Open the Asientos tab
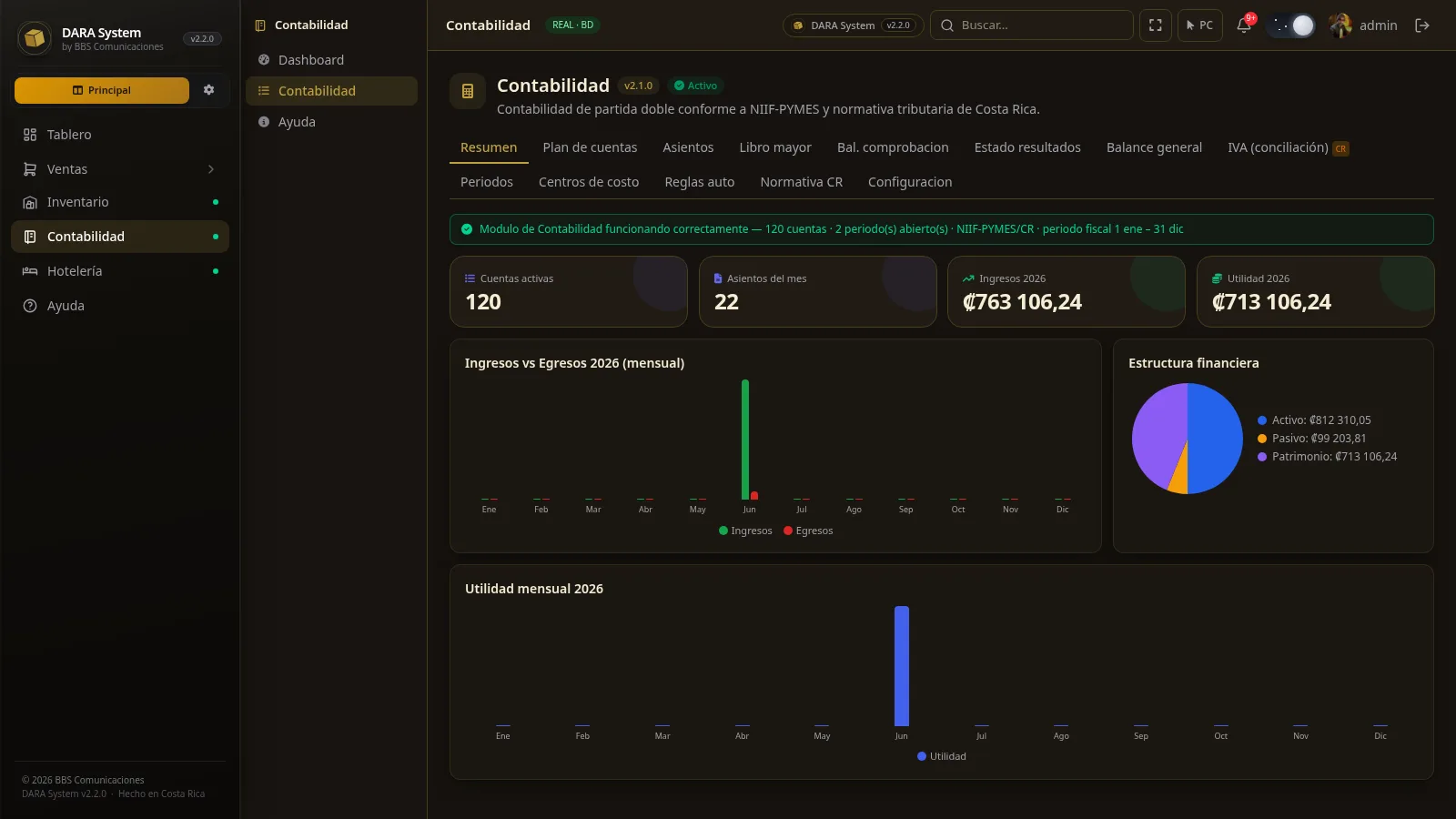 (688, 147)
